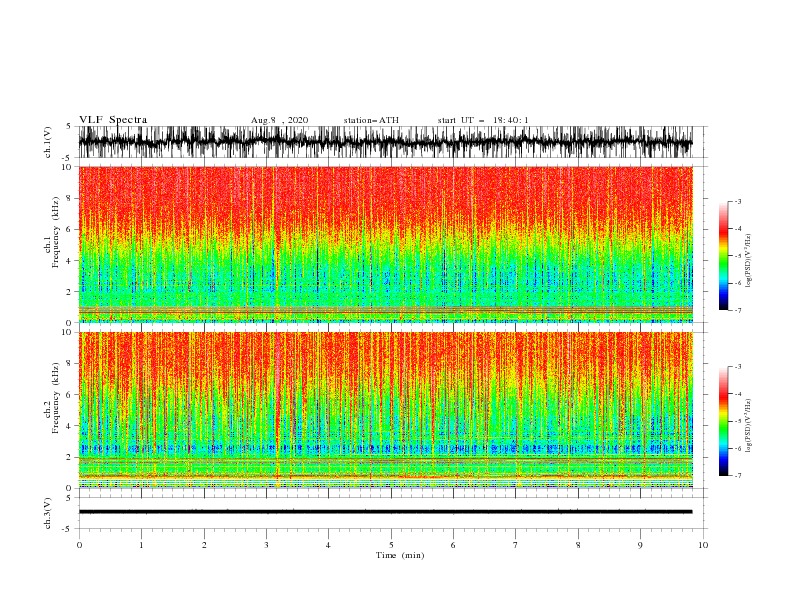This screenshot has height=612, width=792.
Task: Click the ch.1 colorbar "-7" tick value
Action: [x=738, y=310]
